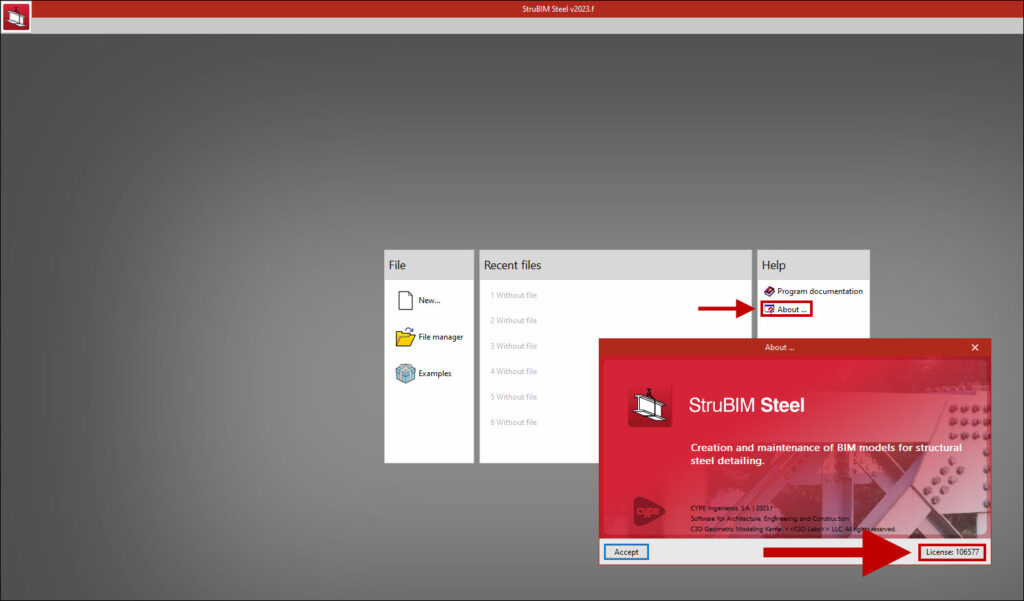Select recent file "6 Without file"

point(513,423)
